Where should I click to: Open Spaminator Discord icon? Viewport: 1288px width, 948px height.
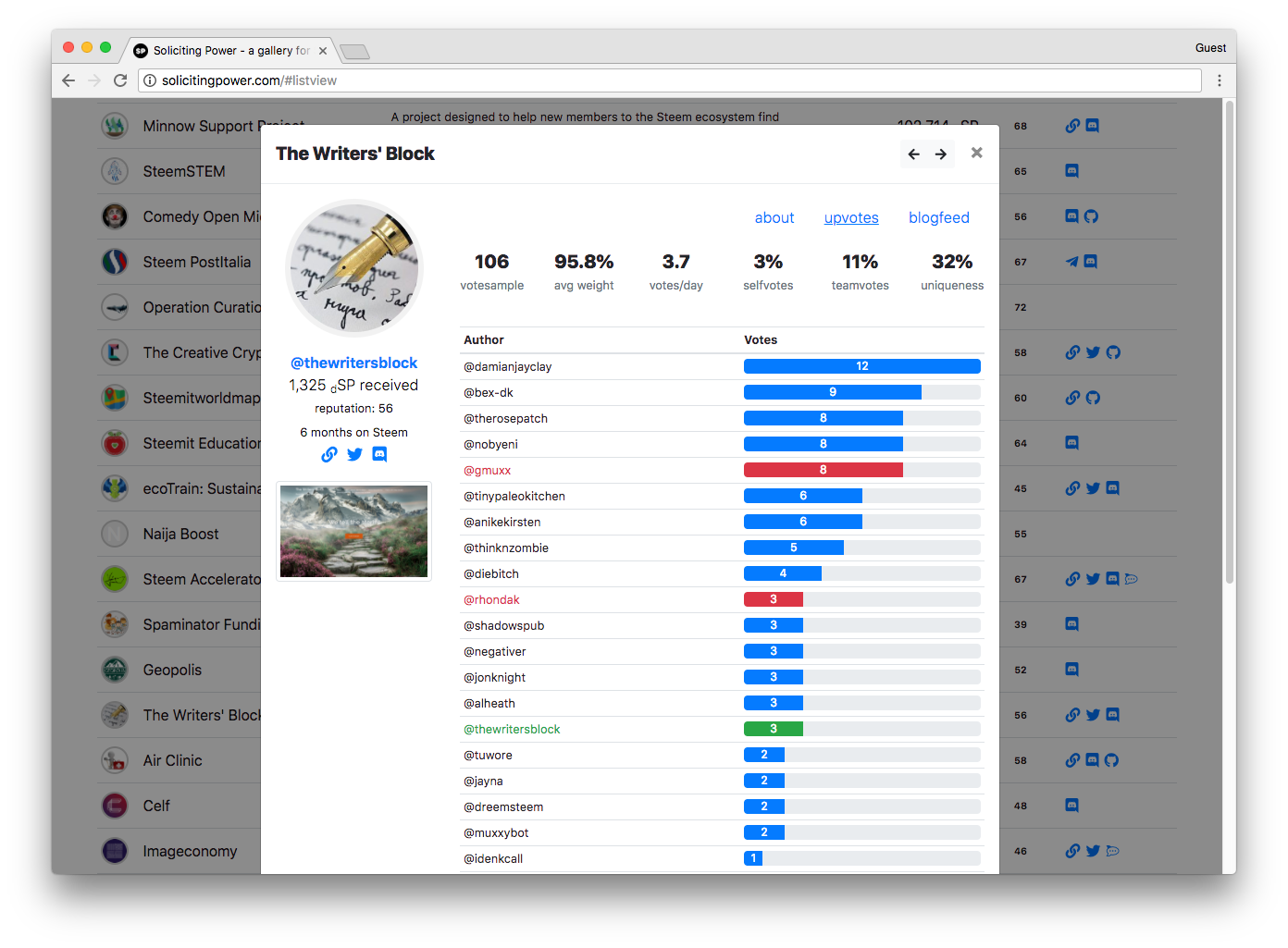(1072, 624)
